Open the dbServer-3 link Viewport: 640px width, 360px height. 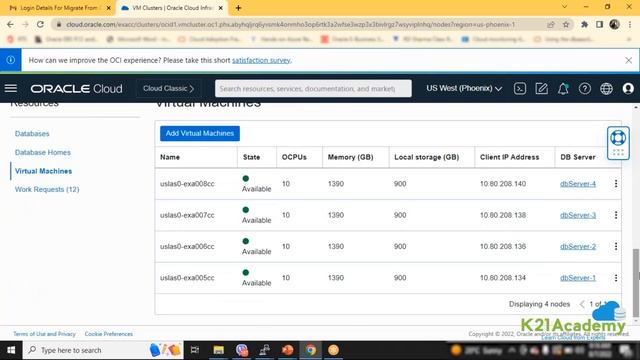tap(578, 215)
